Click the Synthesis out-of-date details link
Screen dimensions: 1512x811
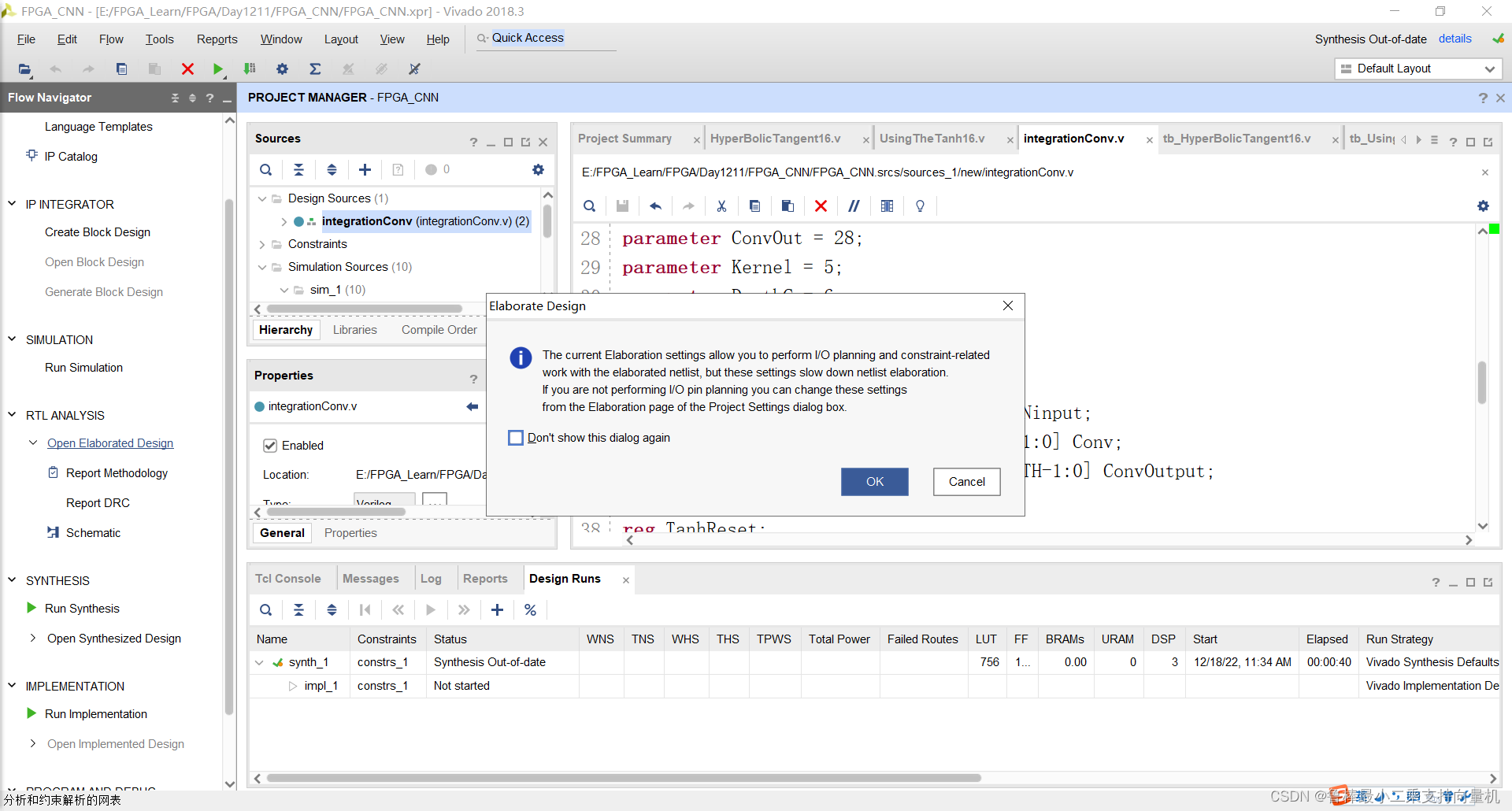pyautogui.click(x=1455, y=39)
